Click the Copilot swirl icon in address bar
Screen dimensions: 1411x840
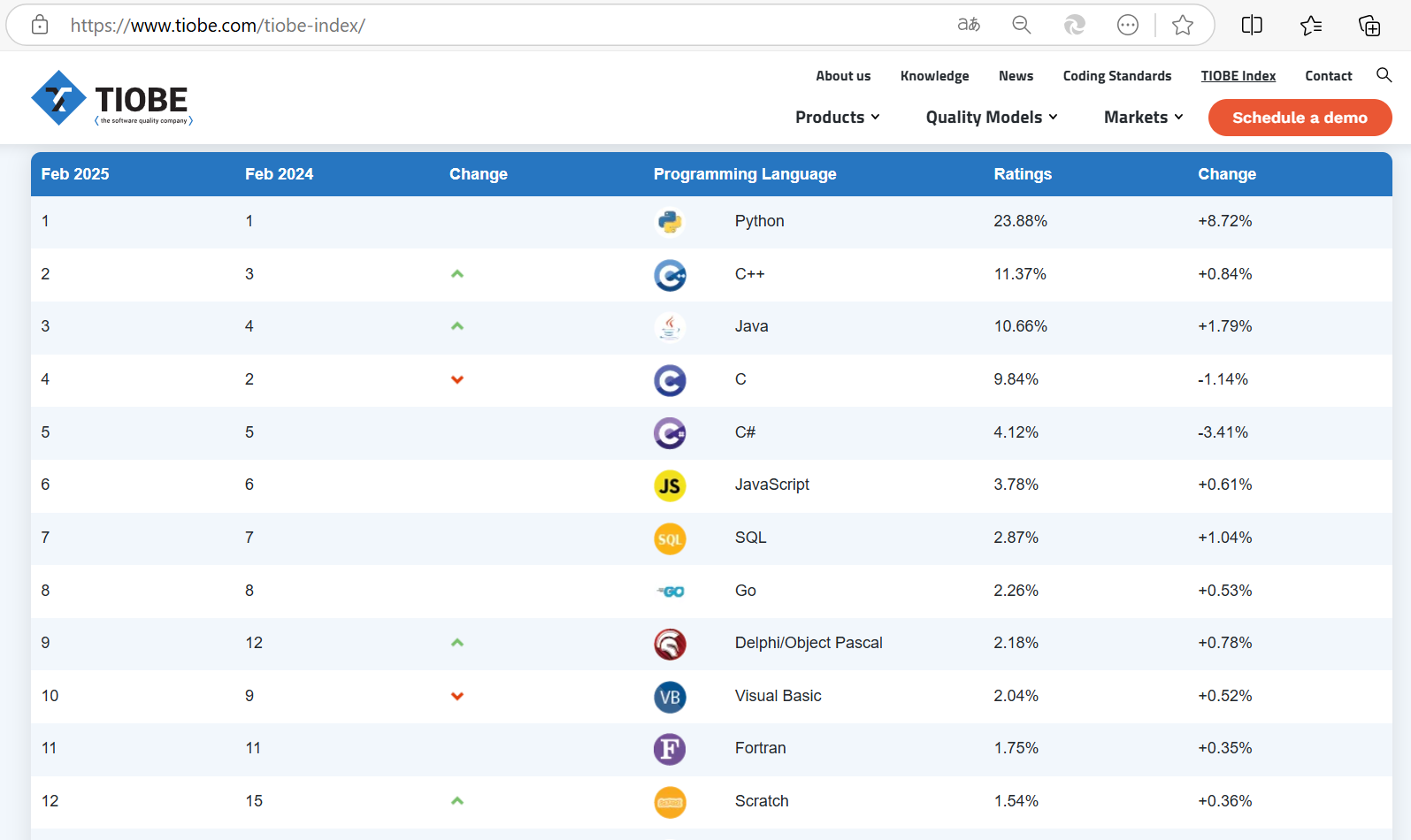[1075, 25]
